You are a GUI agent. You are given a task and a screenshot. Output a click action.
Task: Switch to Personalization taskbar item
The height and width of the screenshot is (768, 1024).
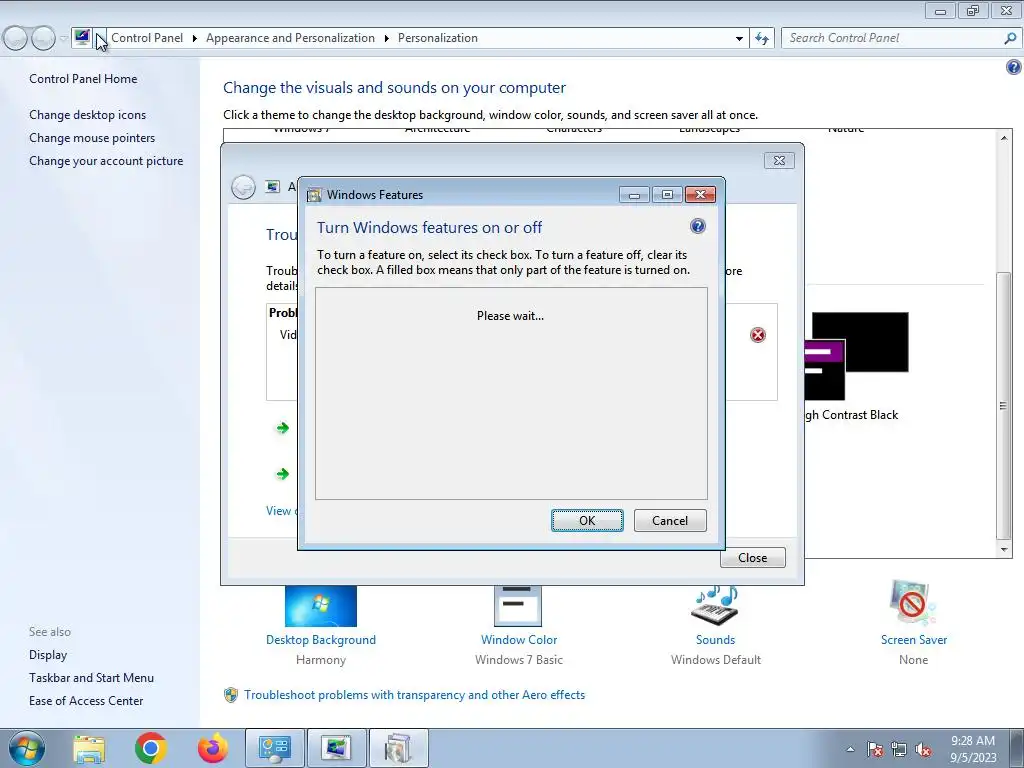point(336,748)
